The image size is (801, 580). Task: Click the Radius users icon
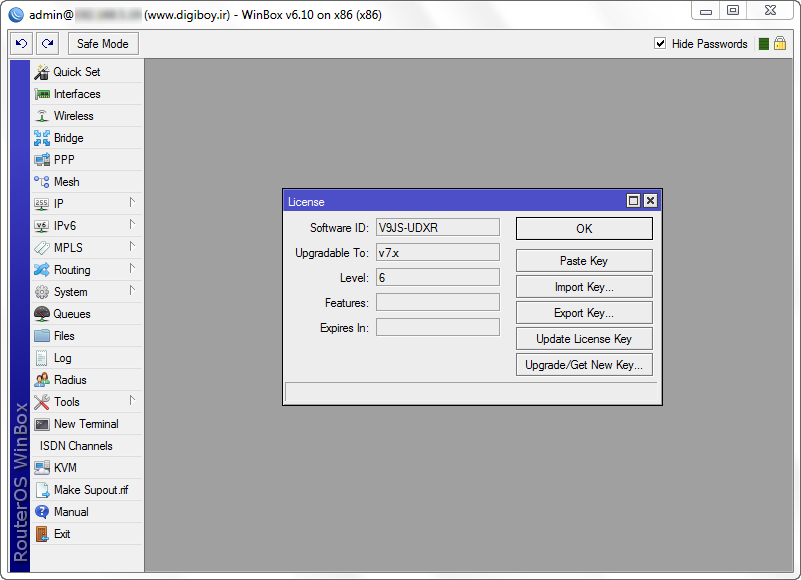[42, 380]
